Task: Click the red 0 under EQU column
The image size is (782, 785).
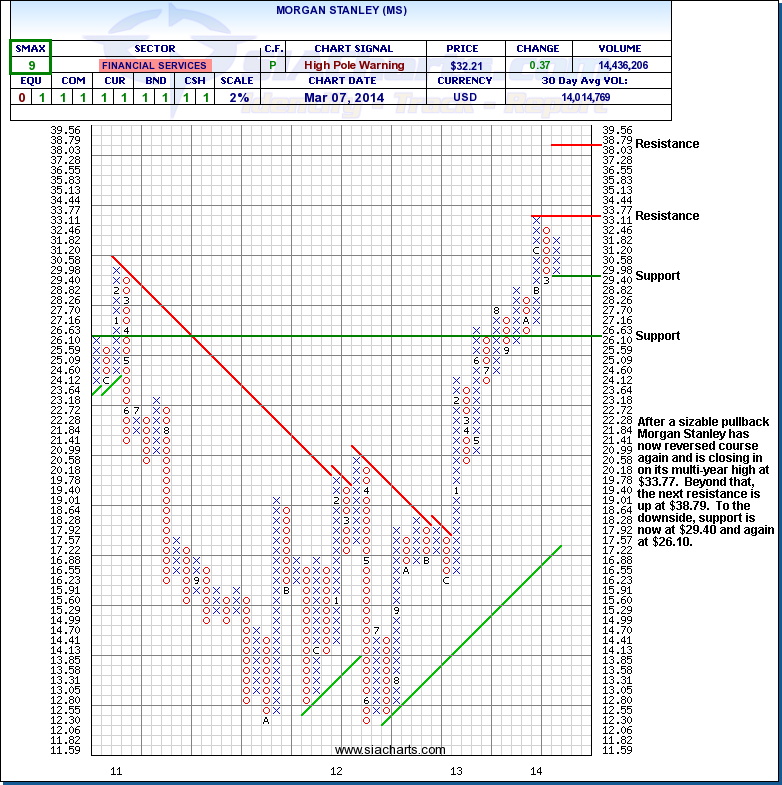Action: [x=21, y=97]
